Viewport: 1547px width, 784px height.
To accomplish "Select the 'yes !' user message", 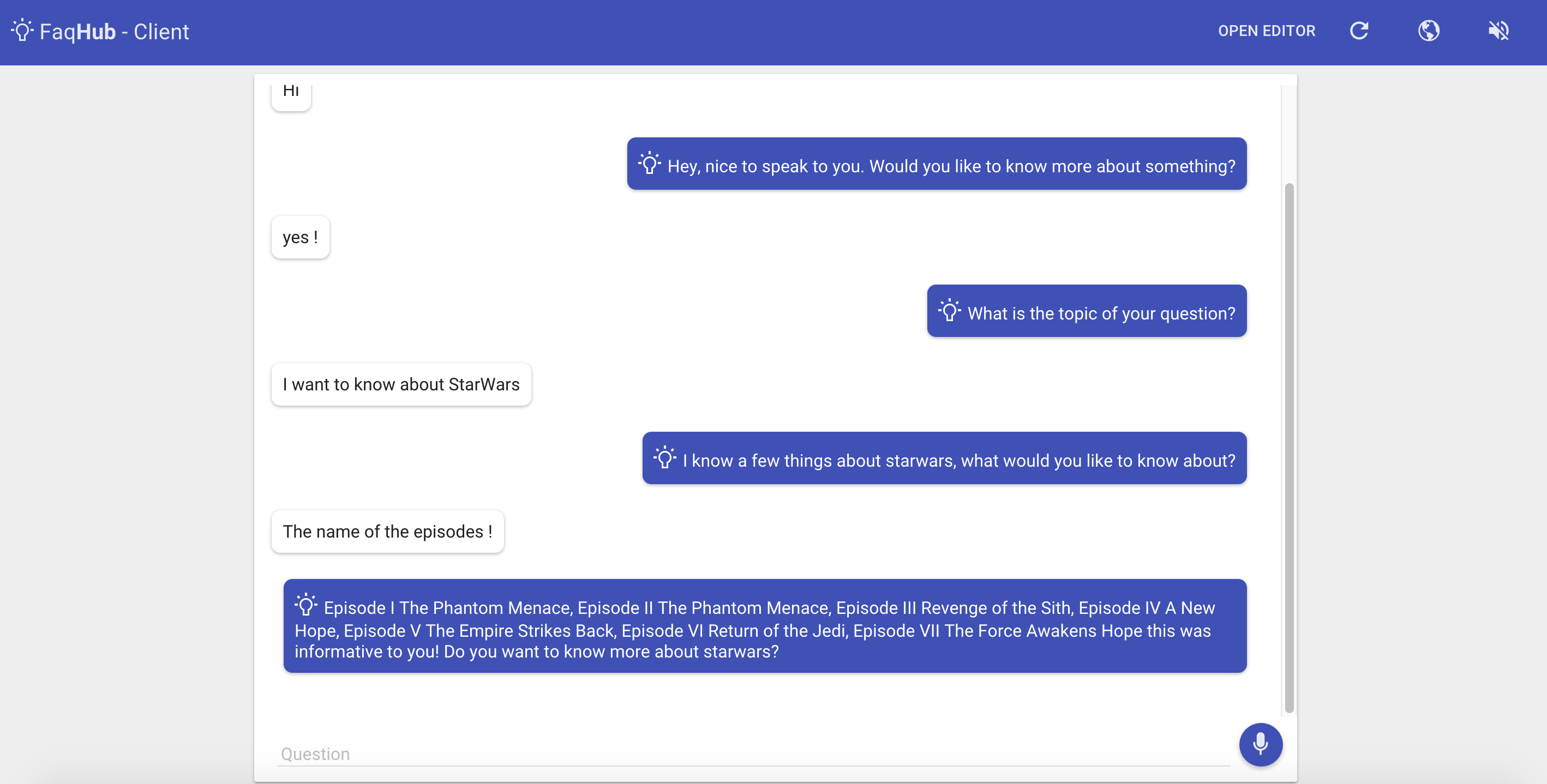I will point(299,237).
